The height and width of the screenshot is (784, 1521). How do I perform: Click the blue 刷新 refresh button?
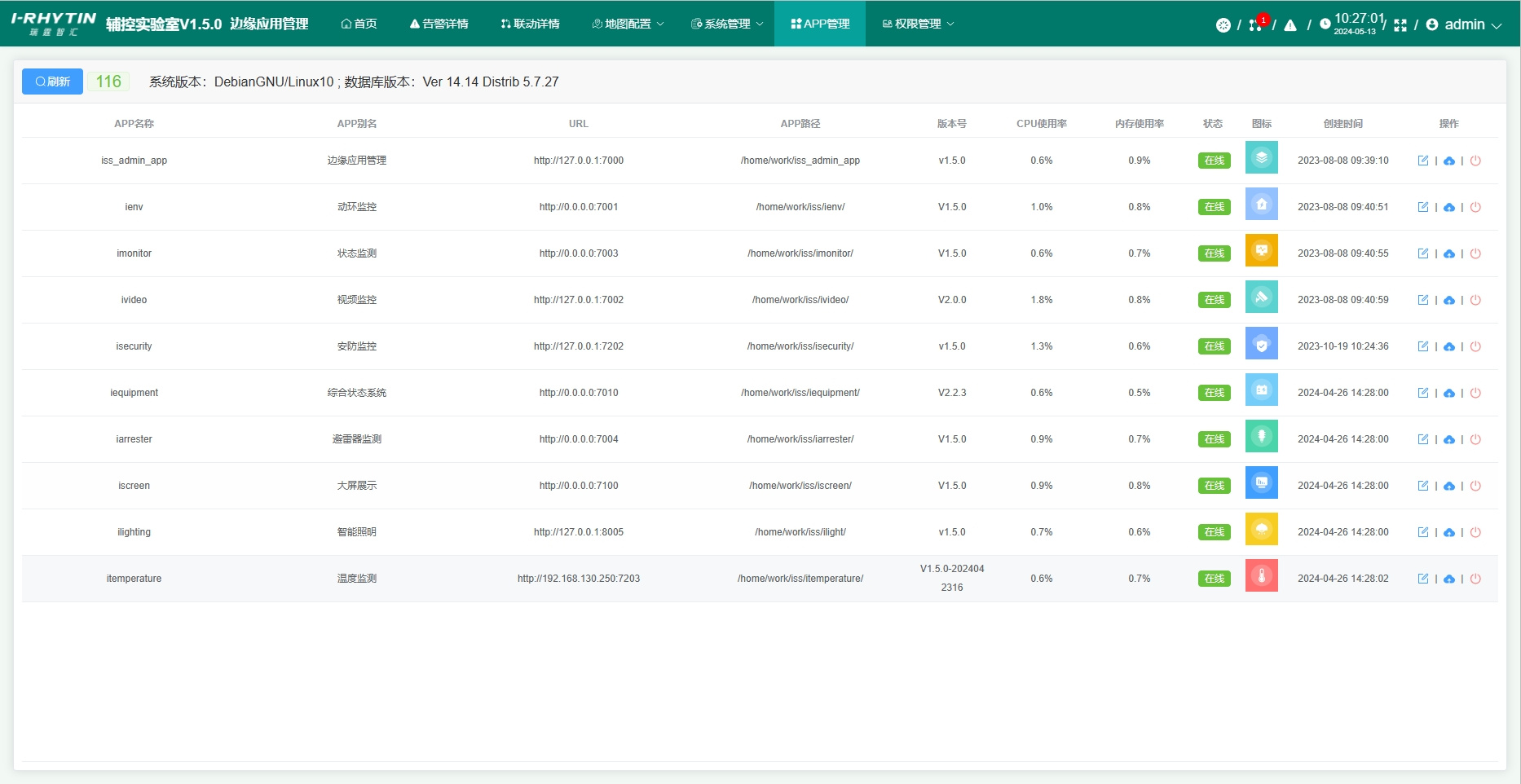point(52,81)
